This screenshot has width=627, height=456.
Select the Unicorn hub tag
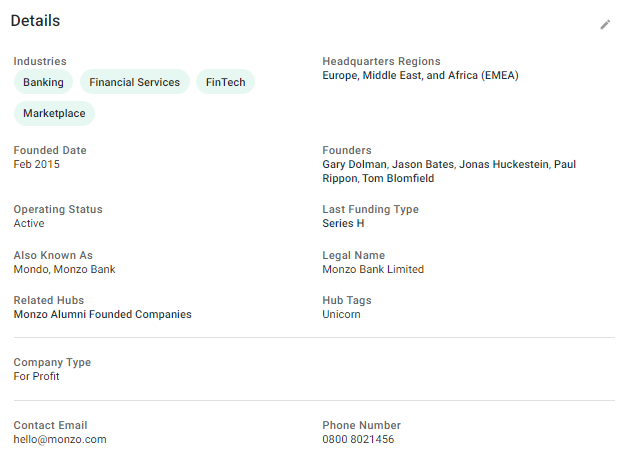pos(341,314)
